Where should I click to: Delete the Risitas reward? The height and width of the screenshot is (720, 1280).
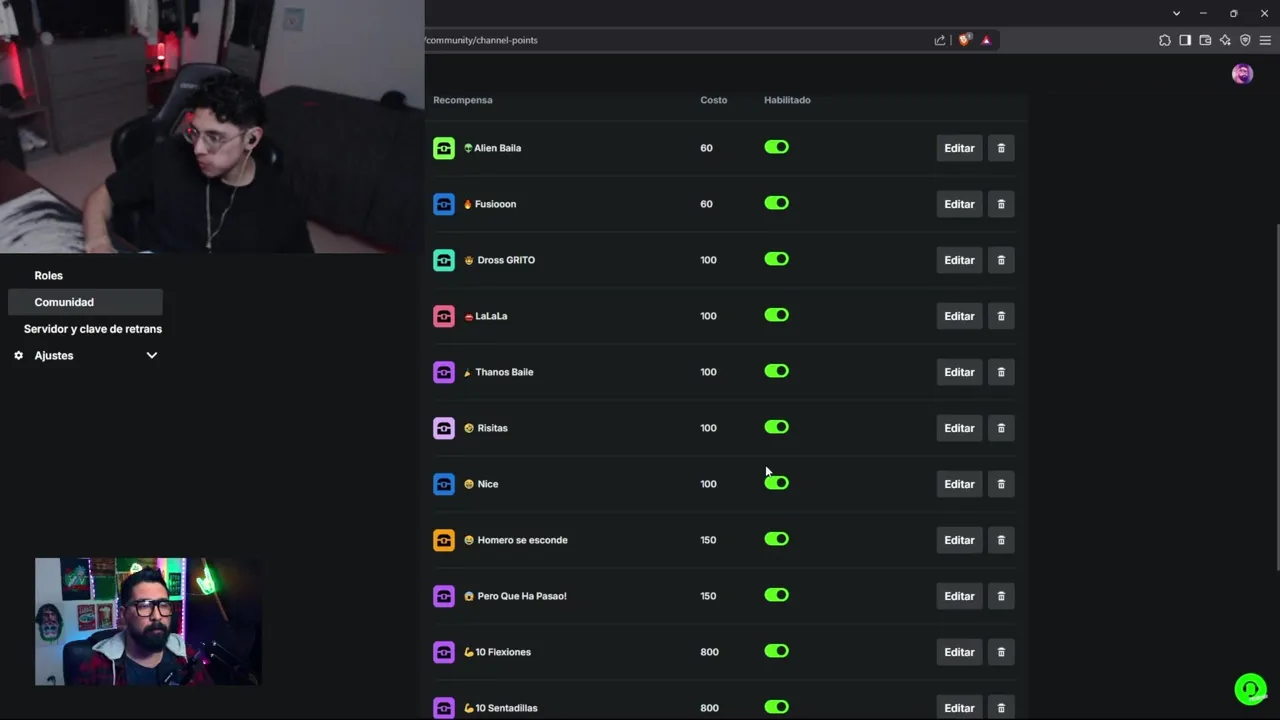pos(1001,428)
